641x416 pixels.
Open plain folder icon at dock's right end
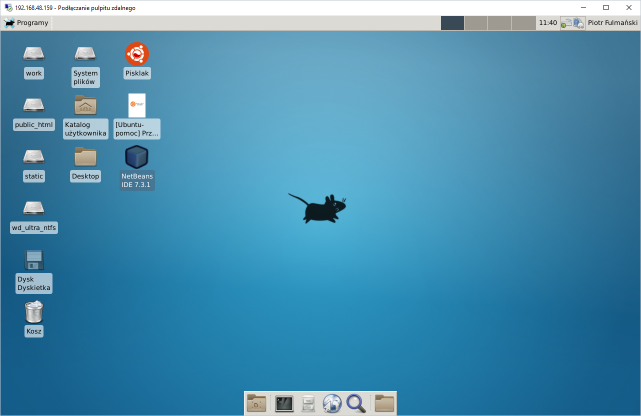(384, 404)
